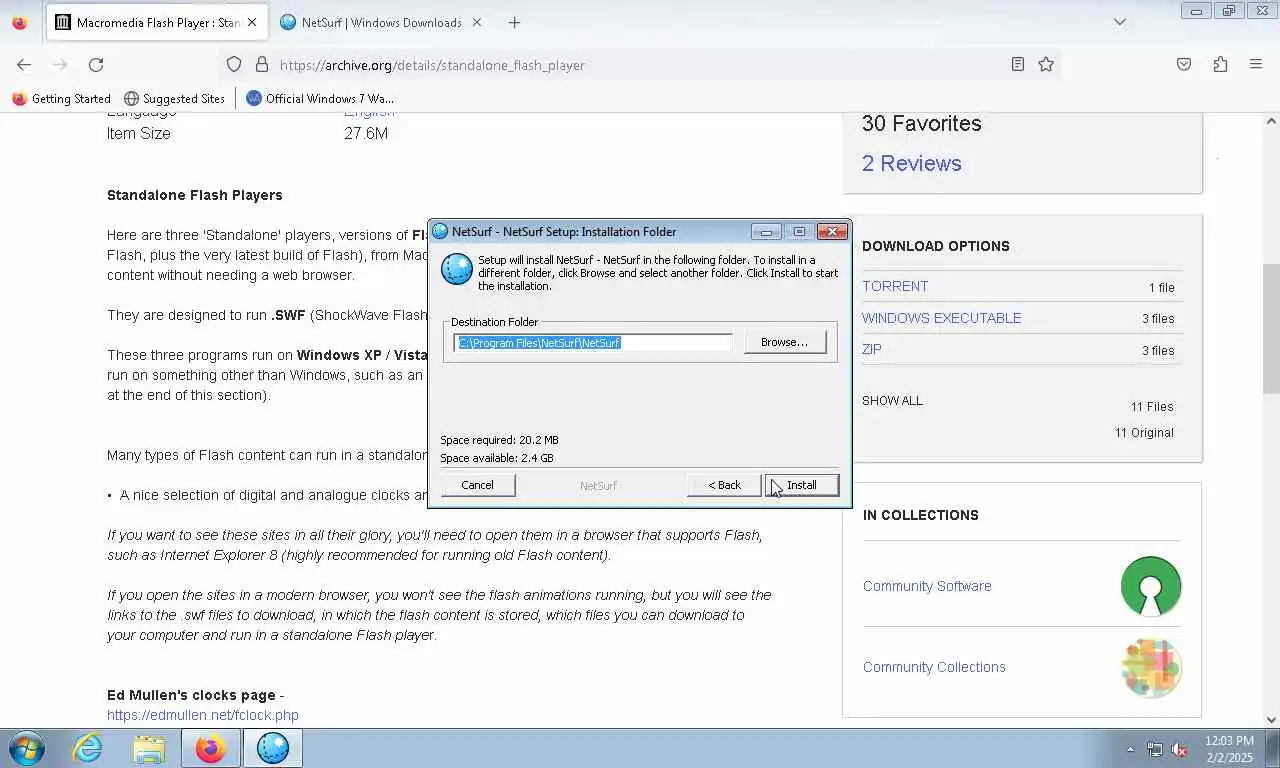Open the list all tabs dropdown
This screenshot has width=1280, height=768.
tap(1120, 22)
